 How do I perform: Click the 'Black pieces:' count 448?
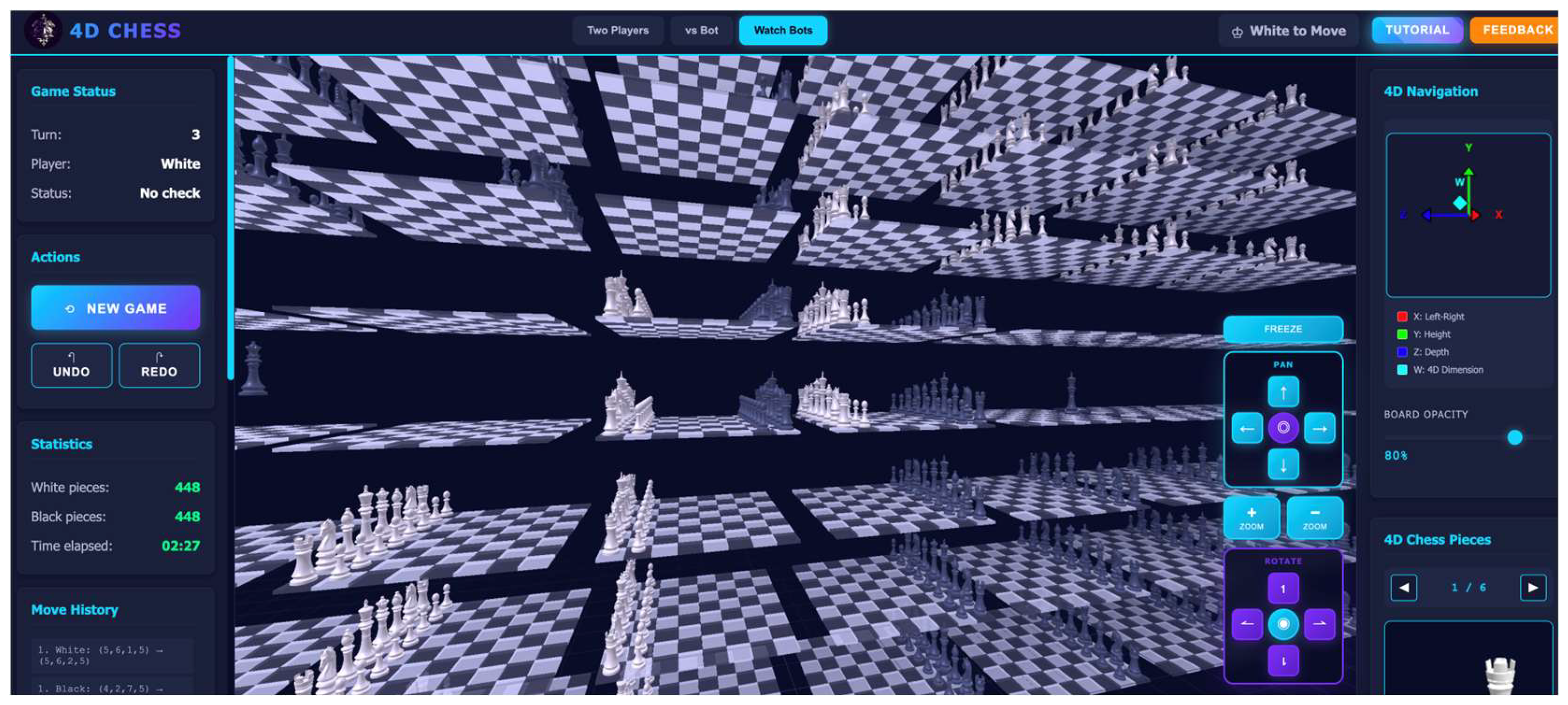coord(187,516)
